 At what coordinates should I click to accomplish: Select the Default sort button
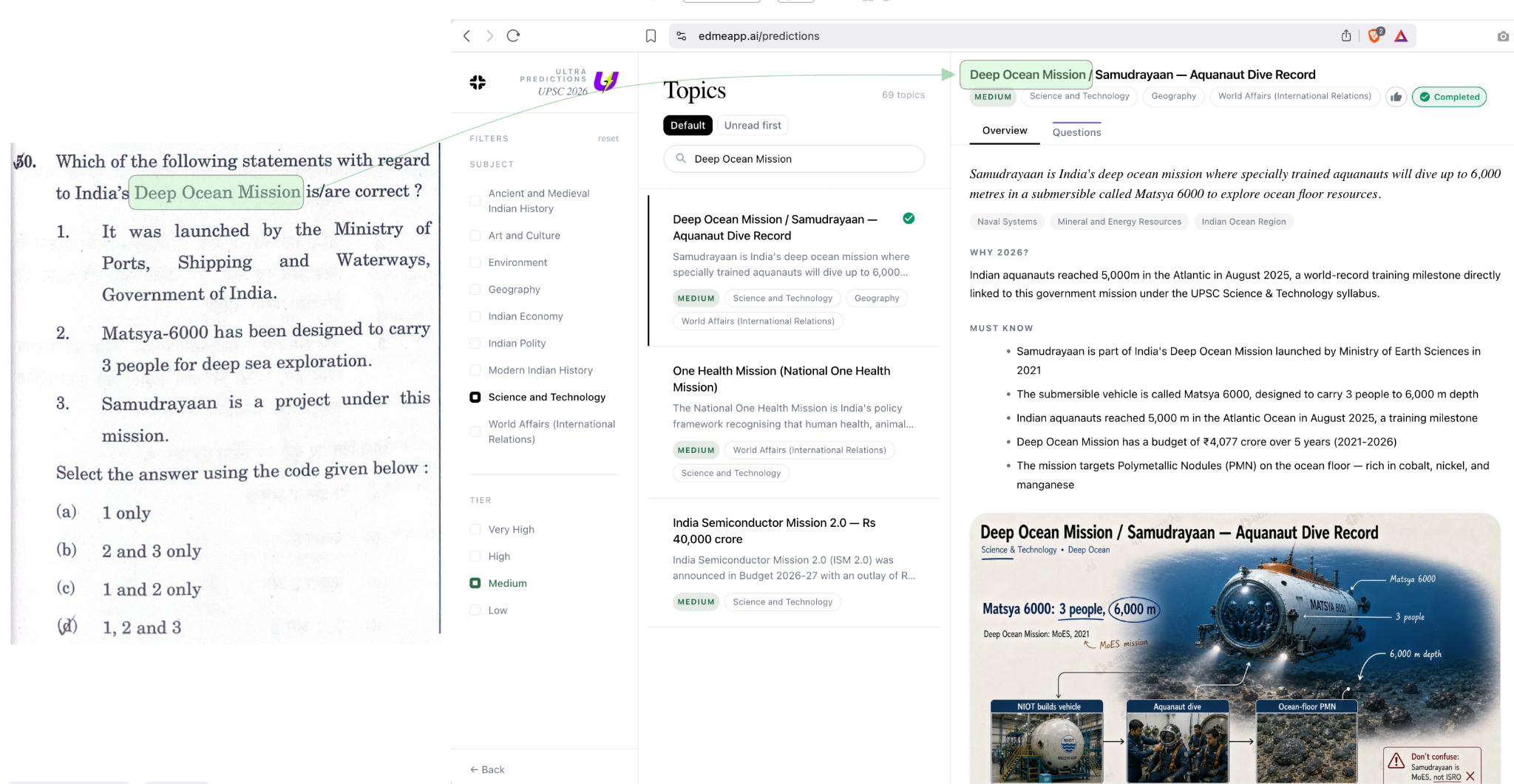click(688, 126)
